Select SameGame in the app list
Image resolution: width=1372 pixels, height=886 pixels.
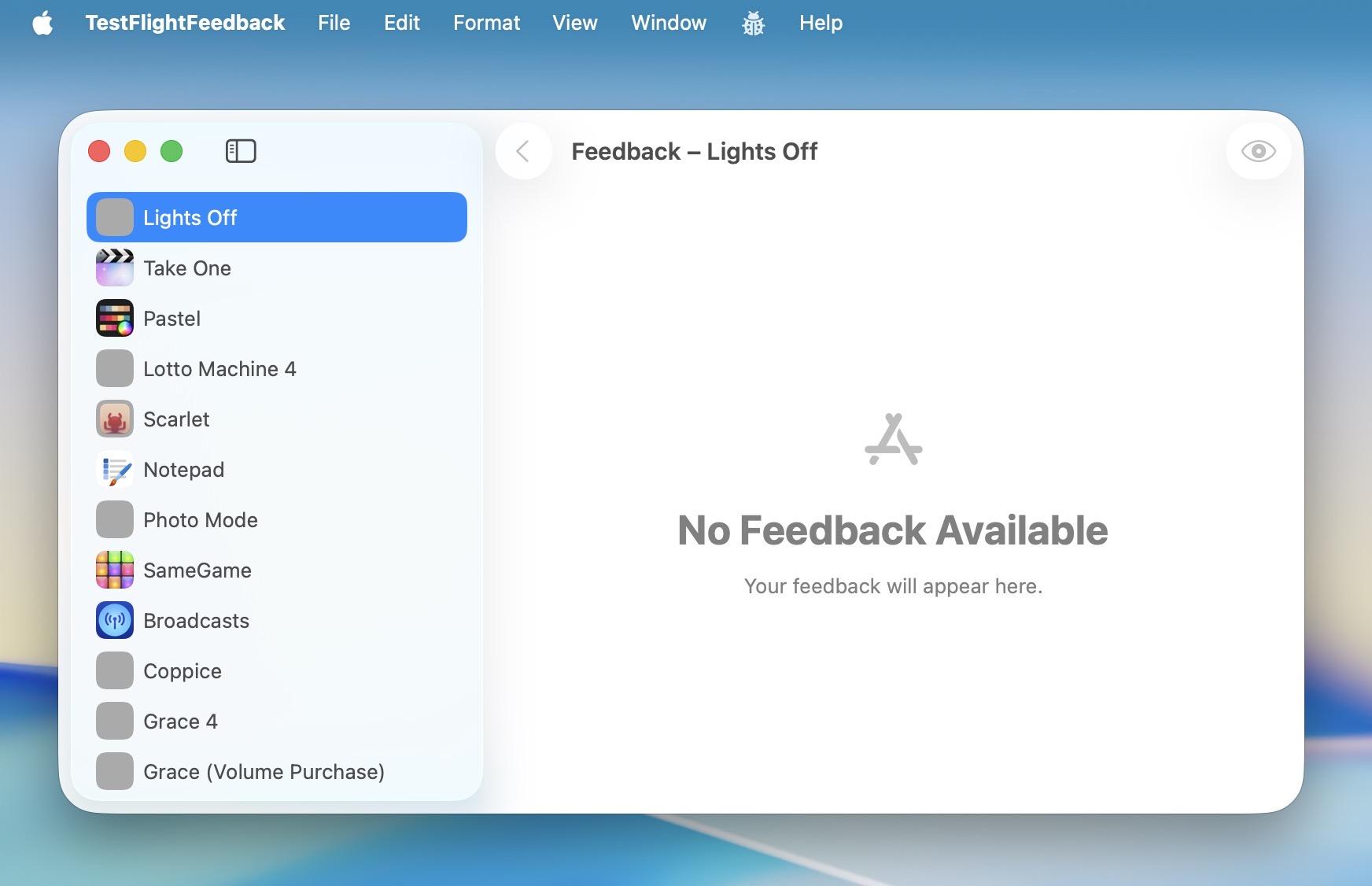pyautogui.click(x=277, y=570)
